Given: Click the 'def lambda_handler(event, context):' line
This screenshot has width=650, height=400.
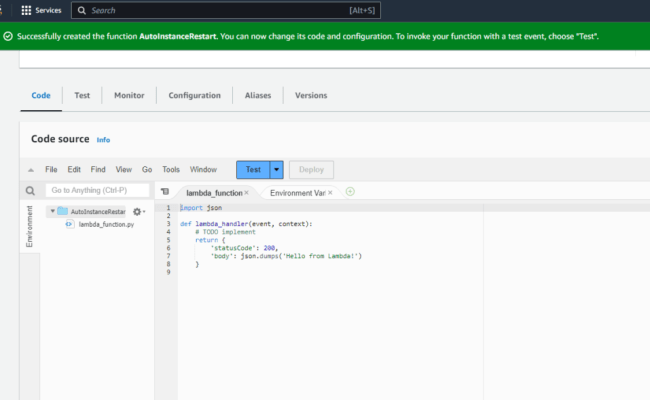Looking at the screenshot, I should [x=246, y=224].
